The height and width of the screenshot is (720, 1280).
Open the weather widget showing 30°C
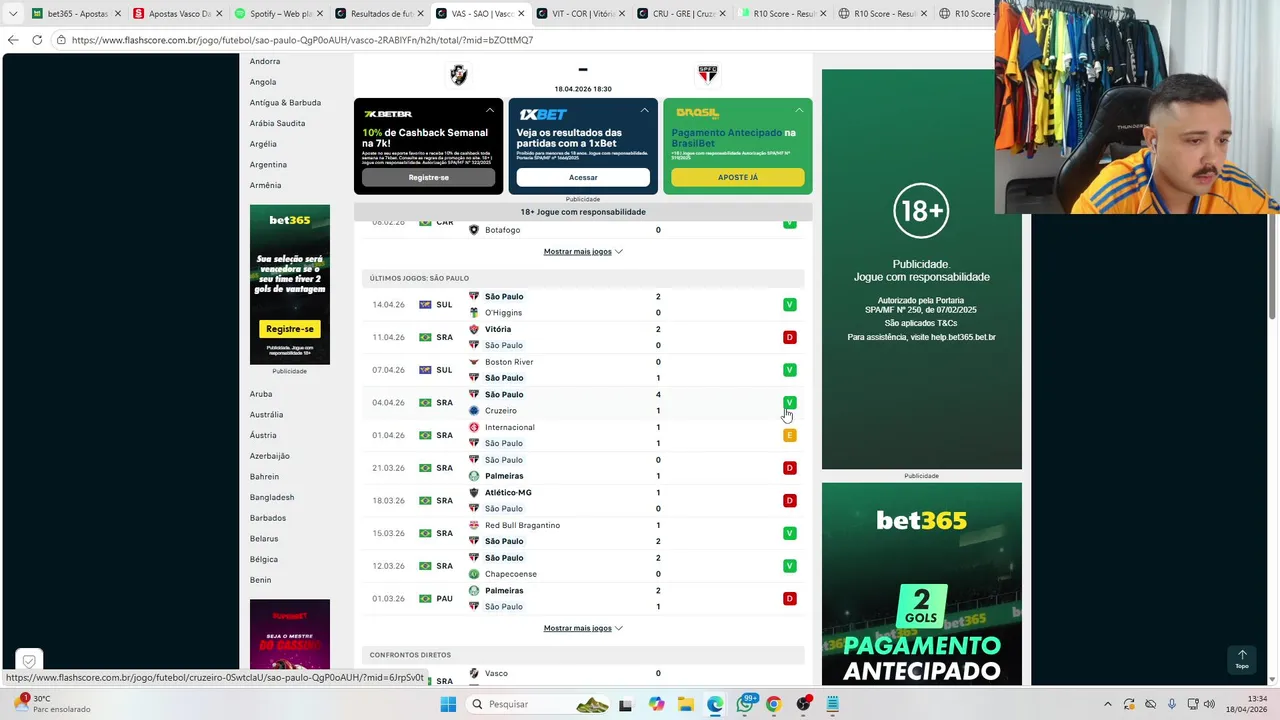50,704
